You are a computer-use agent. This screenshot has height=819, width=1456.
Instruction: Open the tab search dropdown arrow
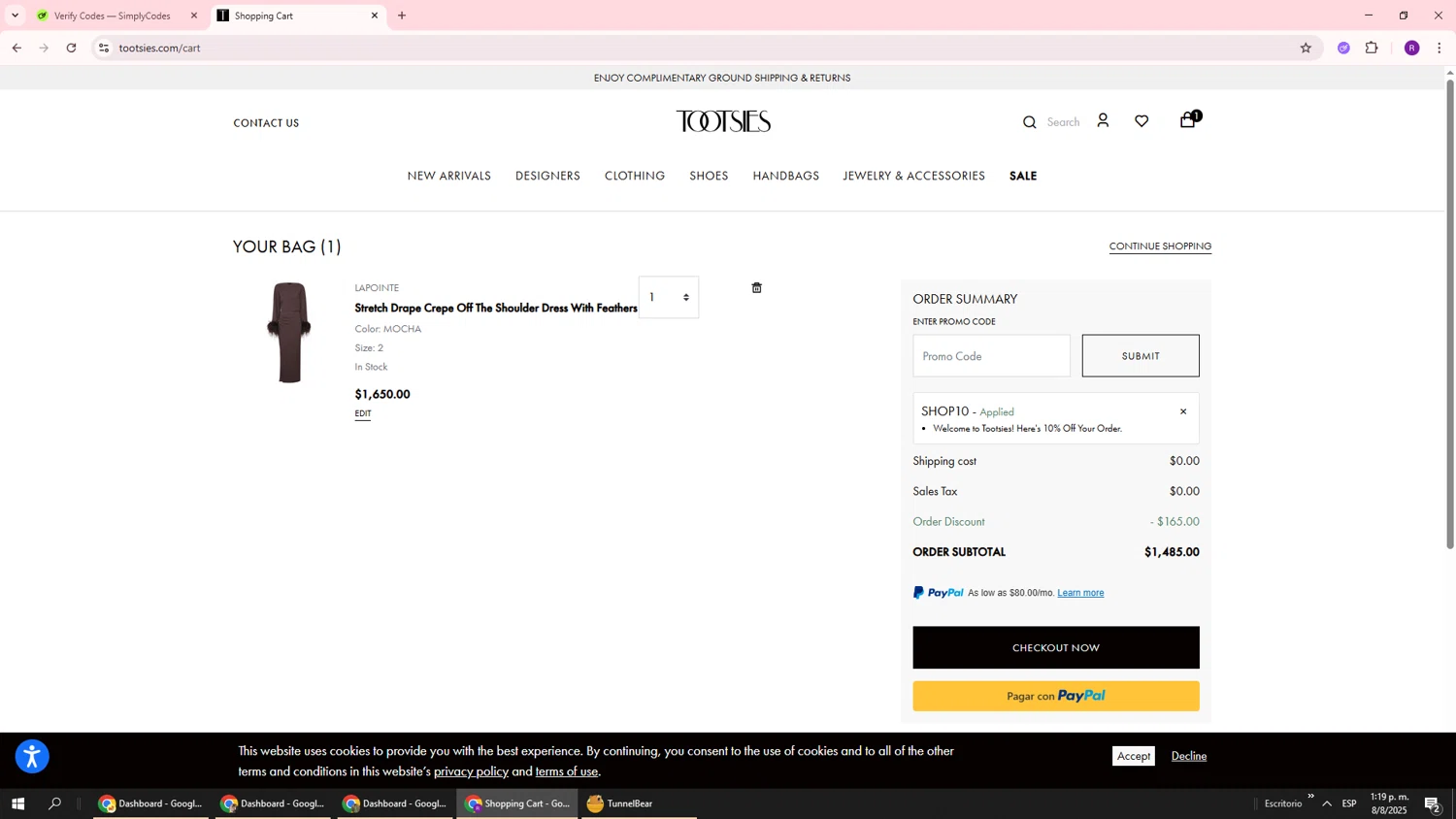(15, 16)
